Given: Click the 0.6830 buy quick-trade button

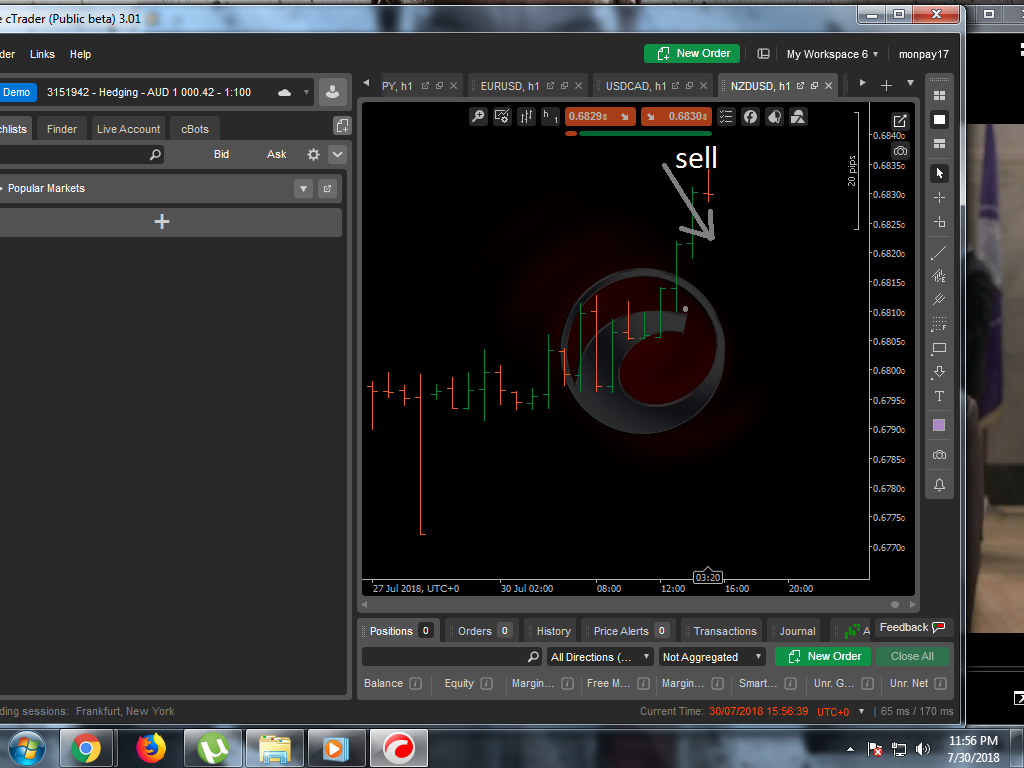Looking at the screenshot, I should pyautogui.click(x=676, y=117).
